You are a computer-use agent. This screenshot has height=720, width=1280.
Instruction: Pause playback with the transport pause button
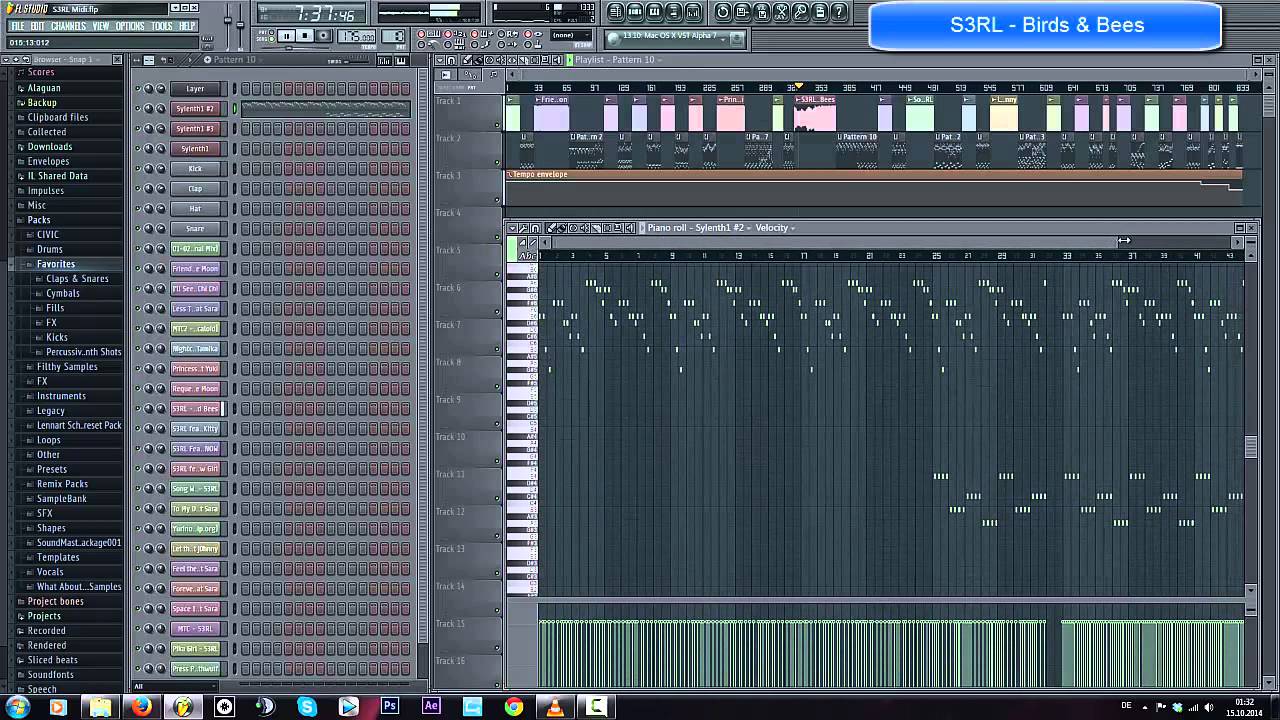pos(286,35)
